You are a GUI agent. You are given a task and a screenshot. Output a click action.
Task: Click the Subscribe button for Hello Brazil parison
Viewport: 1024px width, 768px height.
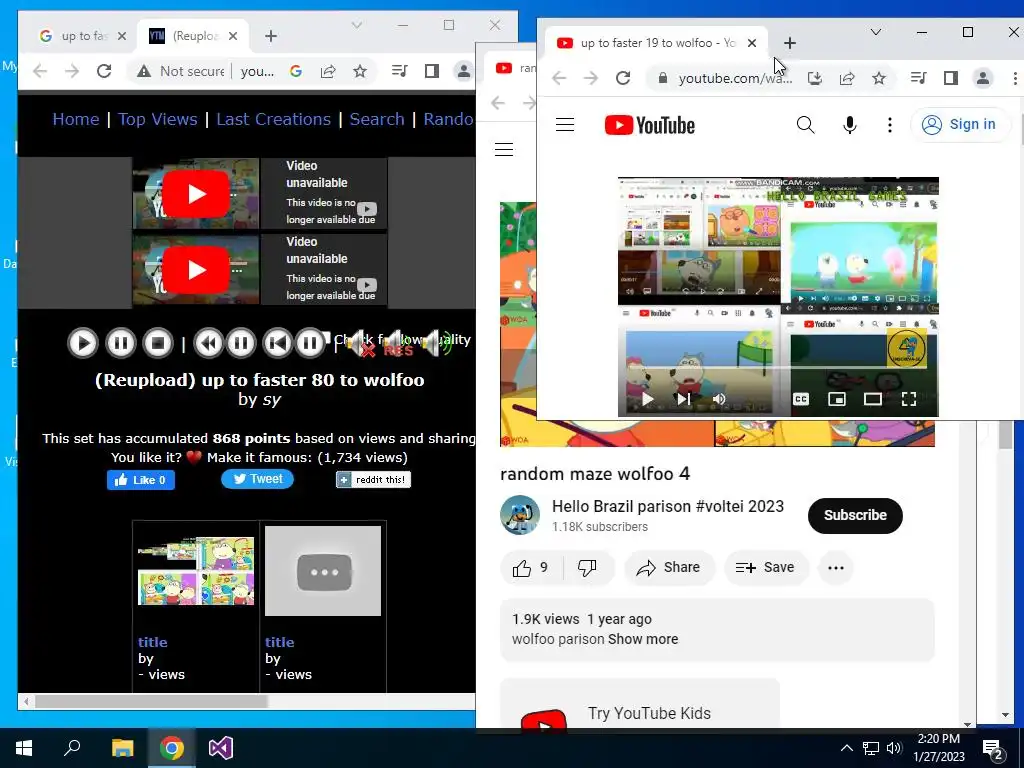(x=855, y=515)
